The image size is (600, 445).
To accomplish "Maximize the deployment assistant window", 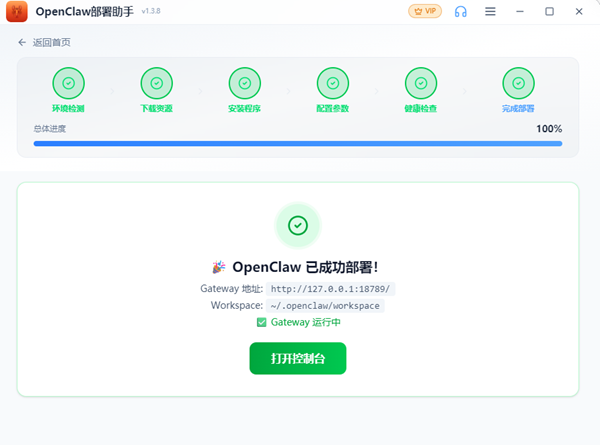I will click(x=549, y=11).
